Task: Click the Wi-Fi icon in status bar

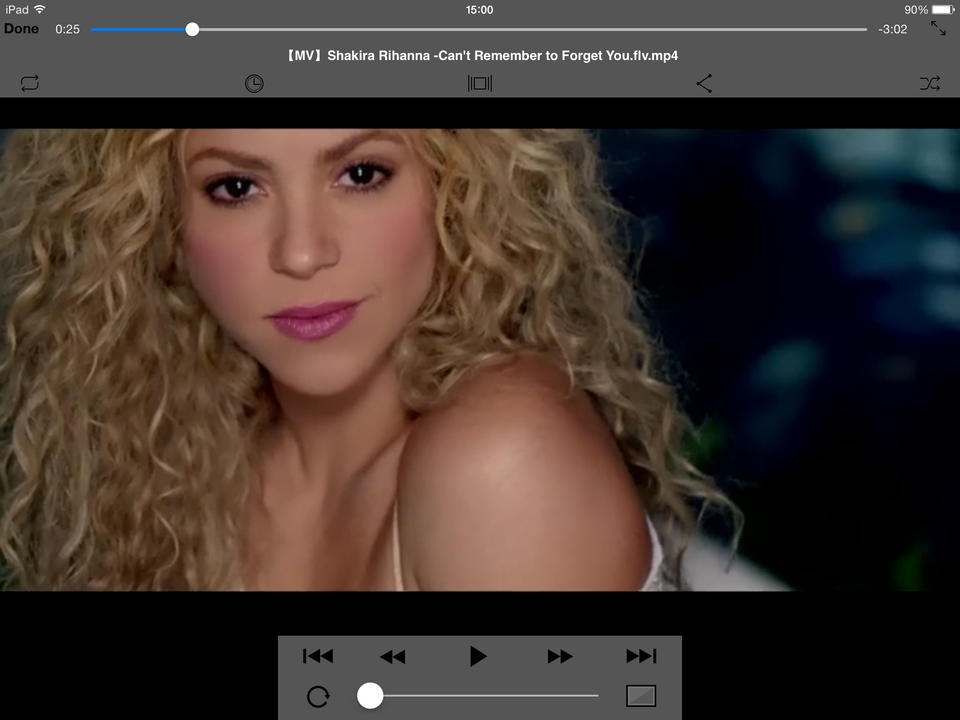Action: point(40,9)
